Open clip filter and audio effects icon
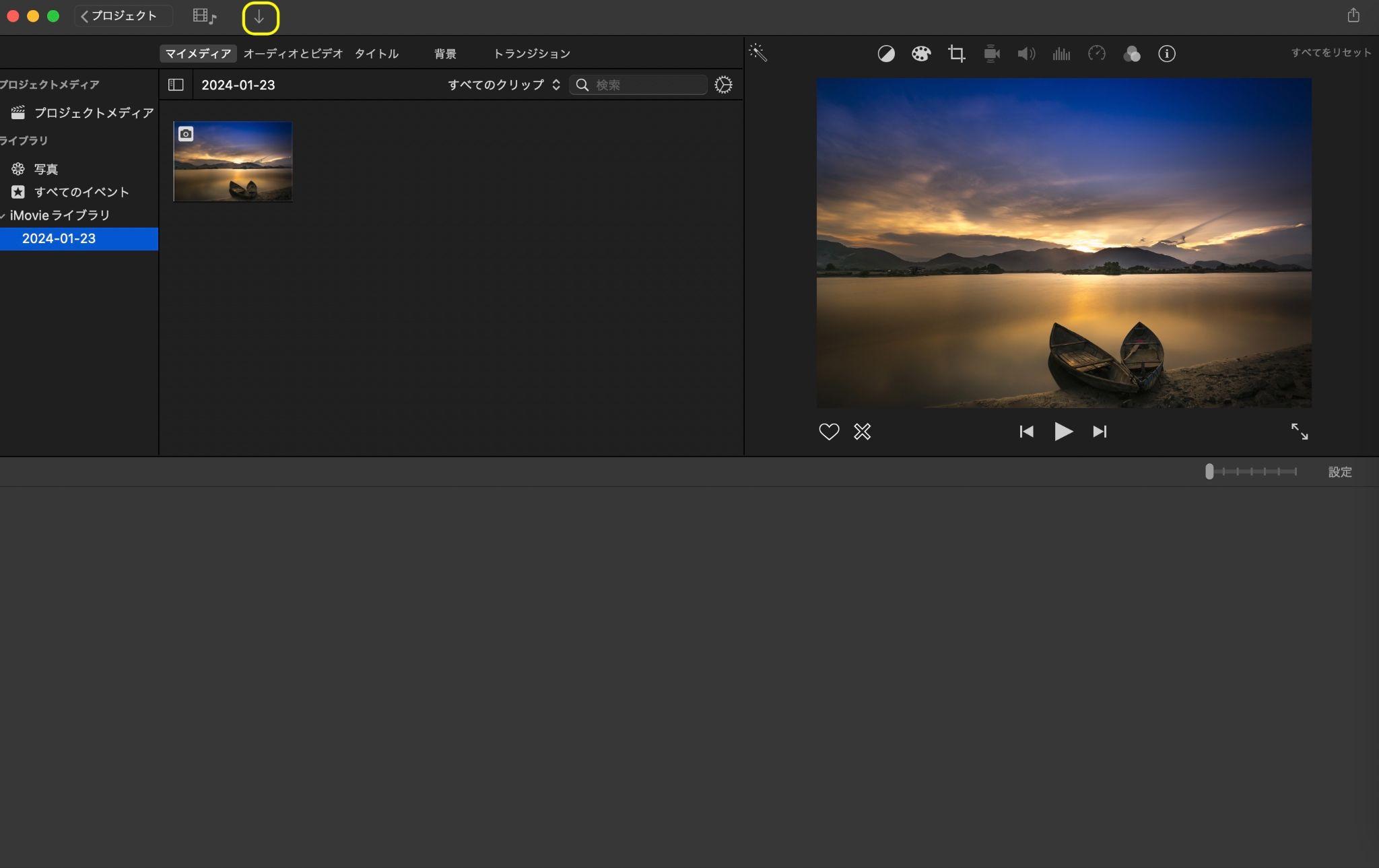The image size is (1379, 868). coord(1132,54)
